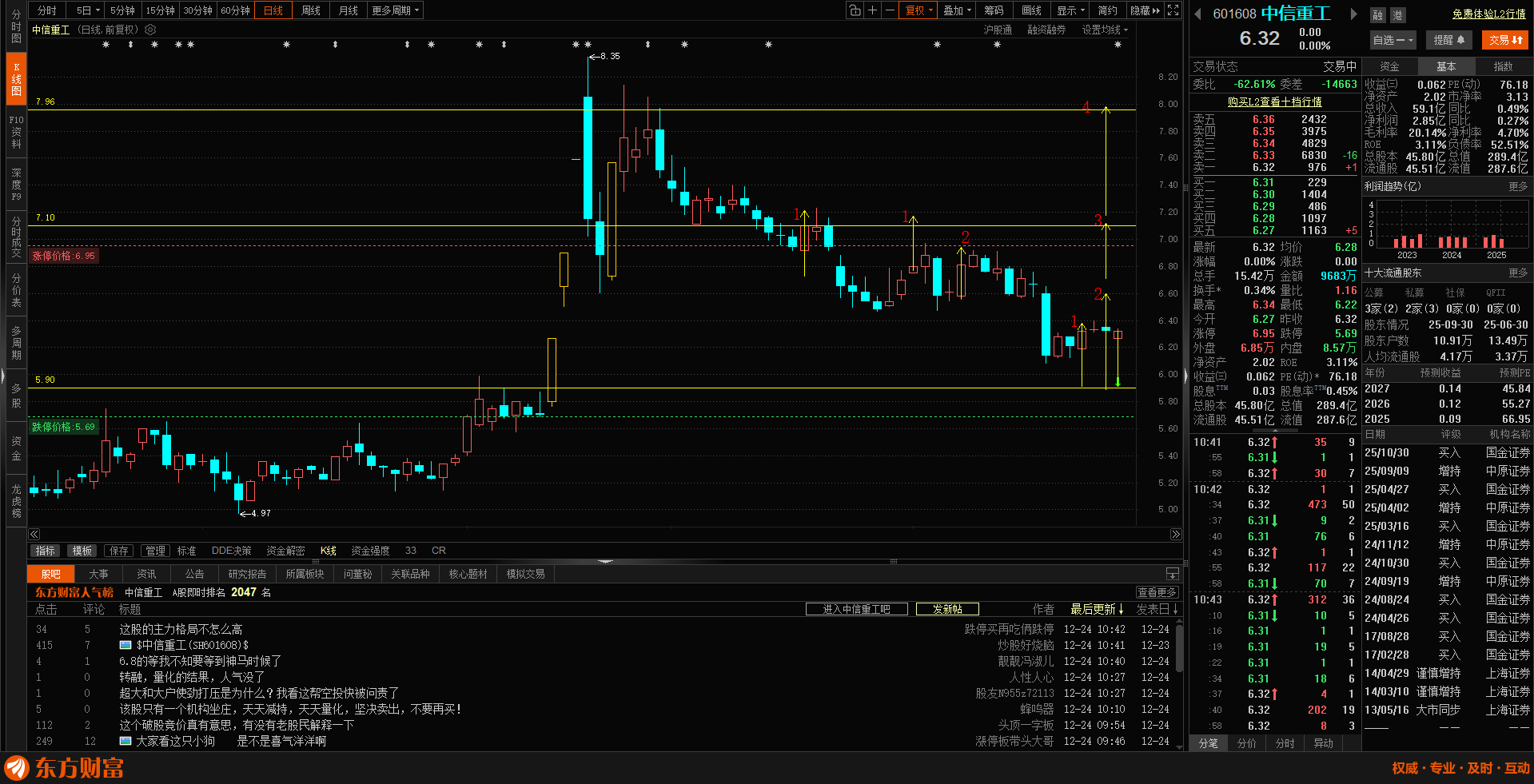1534x784 pixels.
Task: Go to previous stock with left arrow
Action: [1198, 14]
